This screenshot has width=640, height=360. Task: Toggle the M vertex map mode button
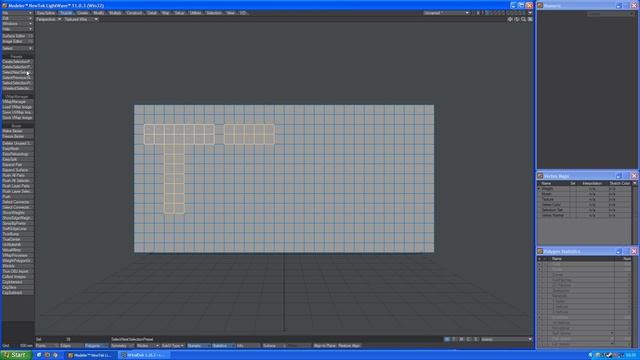tap(462, 339)
